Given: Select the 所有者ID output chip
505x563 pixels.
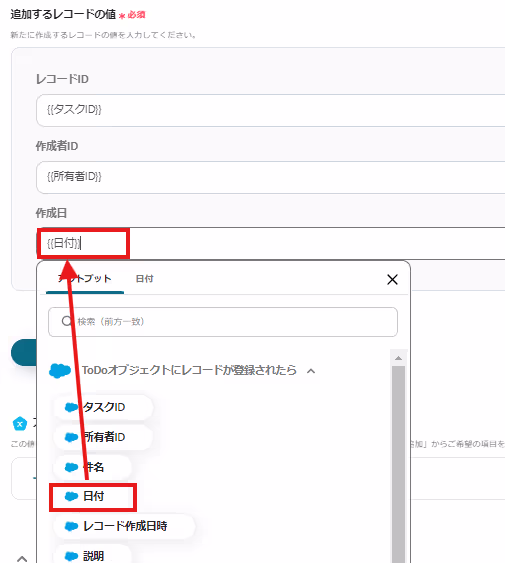Looking at the screenshot, I should (x=103, y=437).
